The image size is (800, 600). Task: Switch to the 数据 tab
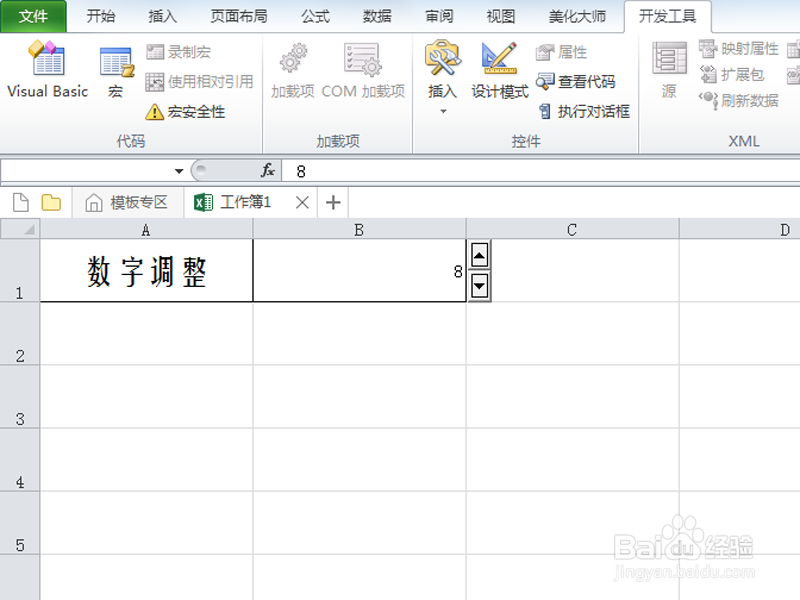(377, 16)
